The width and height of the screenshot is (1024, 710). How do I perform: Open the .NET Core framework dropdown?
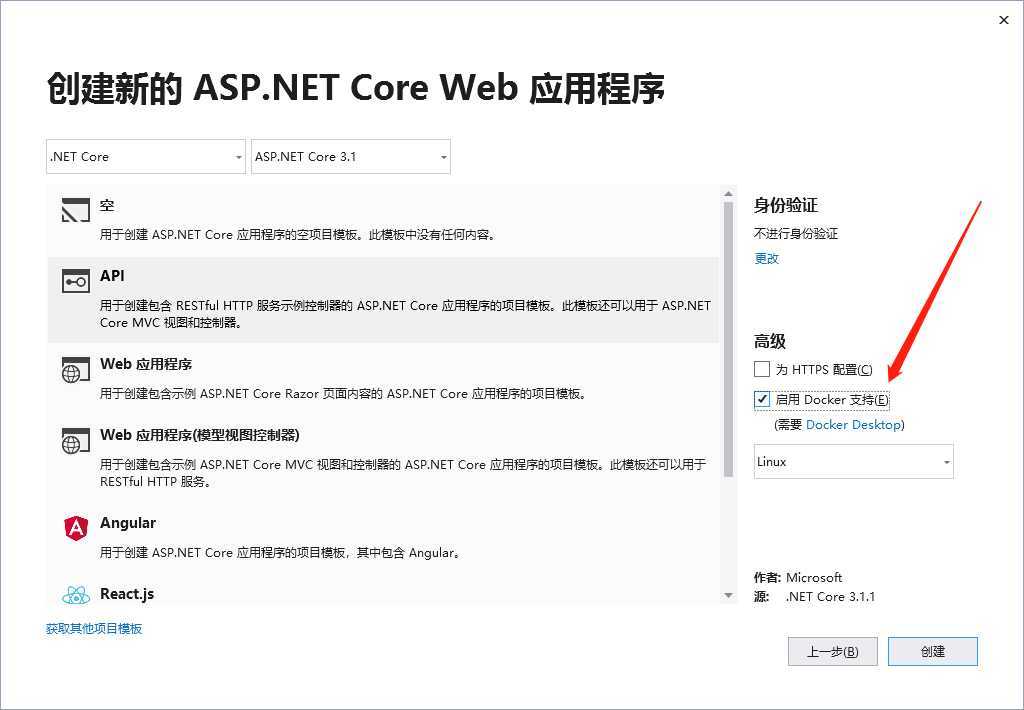pos(146,157)
